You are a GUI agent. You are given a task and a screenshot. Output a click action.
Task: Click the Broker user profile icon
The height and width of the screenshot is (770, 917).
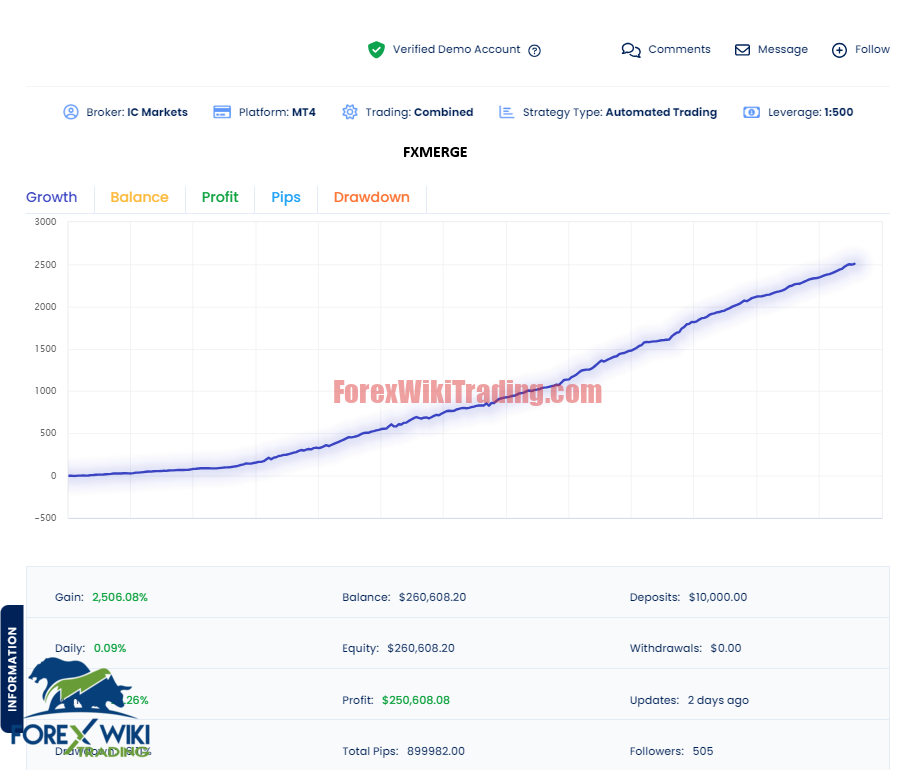click(71, 112)
